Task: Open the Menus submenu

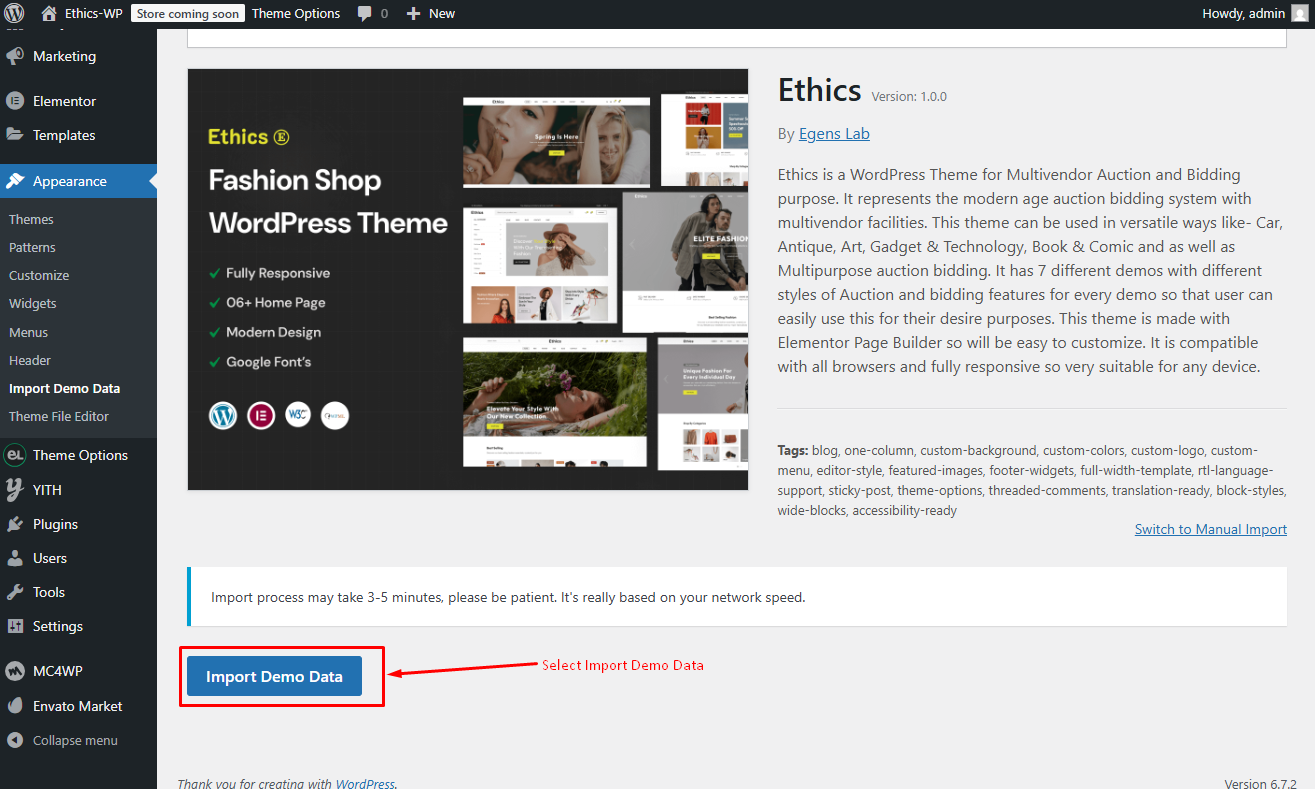Action: tap(28, 332)
